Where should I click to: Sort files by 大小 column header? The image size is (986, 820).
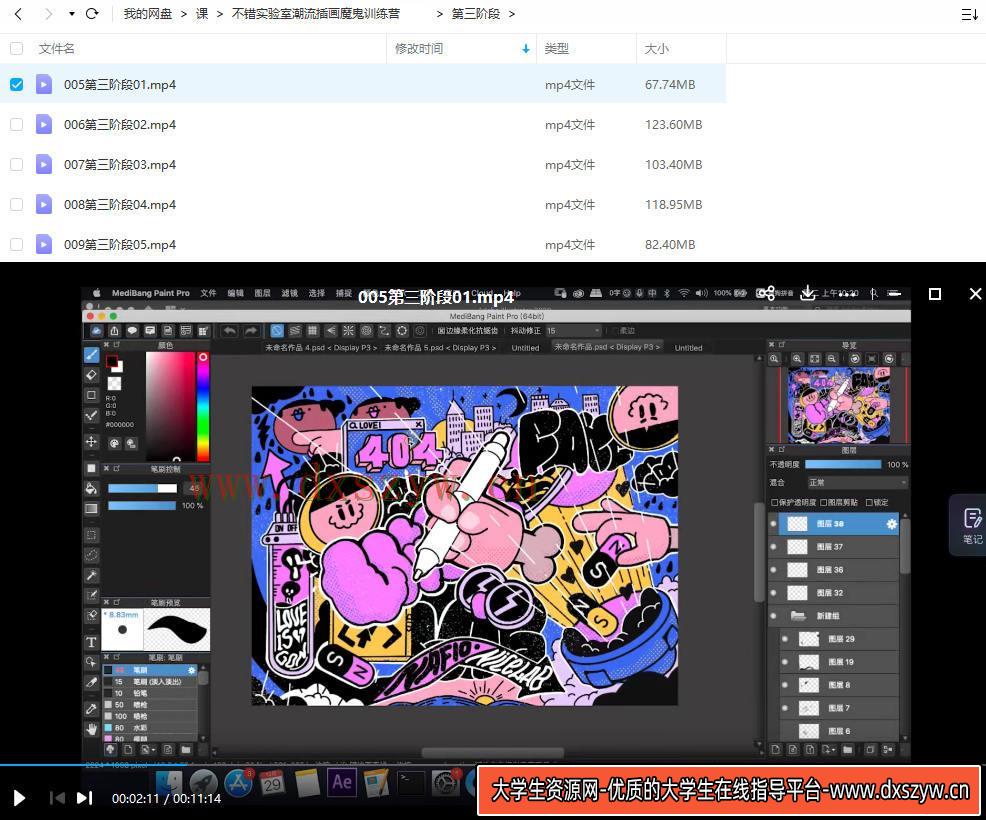tap(656, 48)
